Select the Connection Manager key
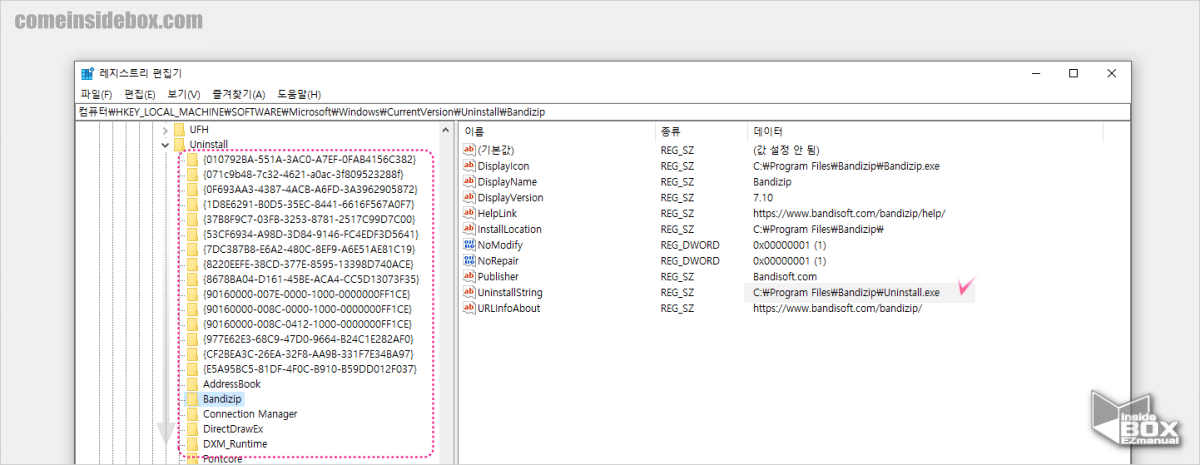Screen dimensions: 1200x465 point(249,414)
